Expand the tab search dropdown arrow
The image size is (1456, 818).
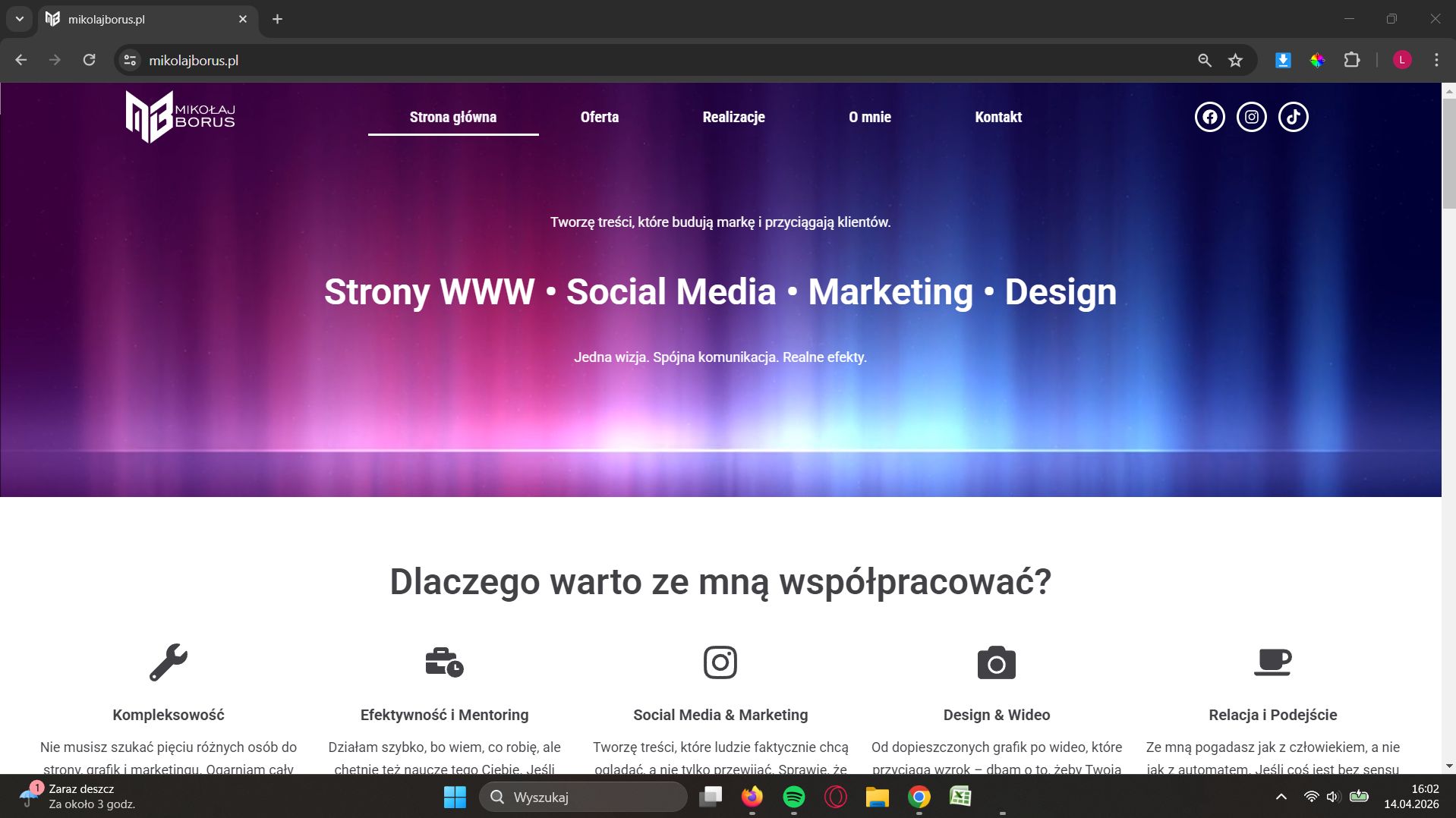(19, 19)
